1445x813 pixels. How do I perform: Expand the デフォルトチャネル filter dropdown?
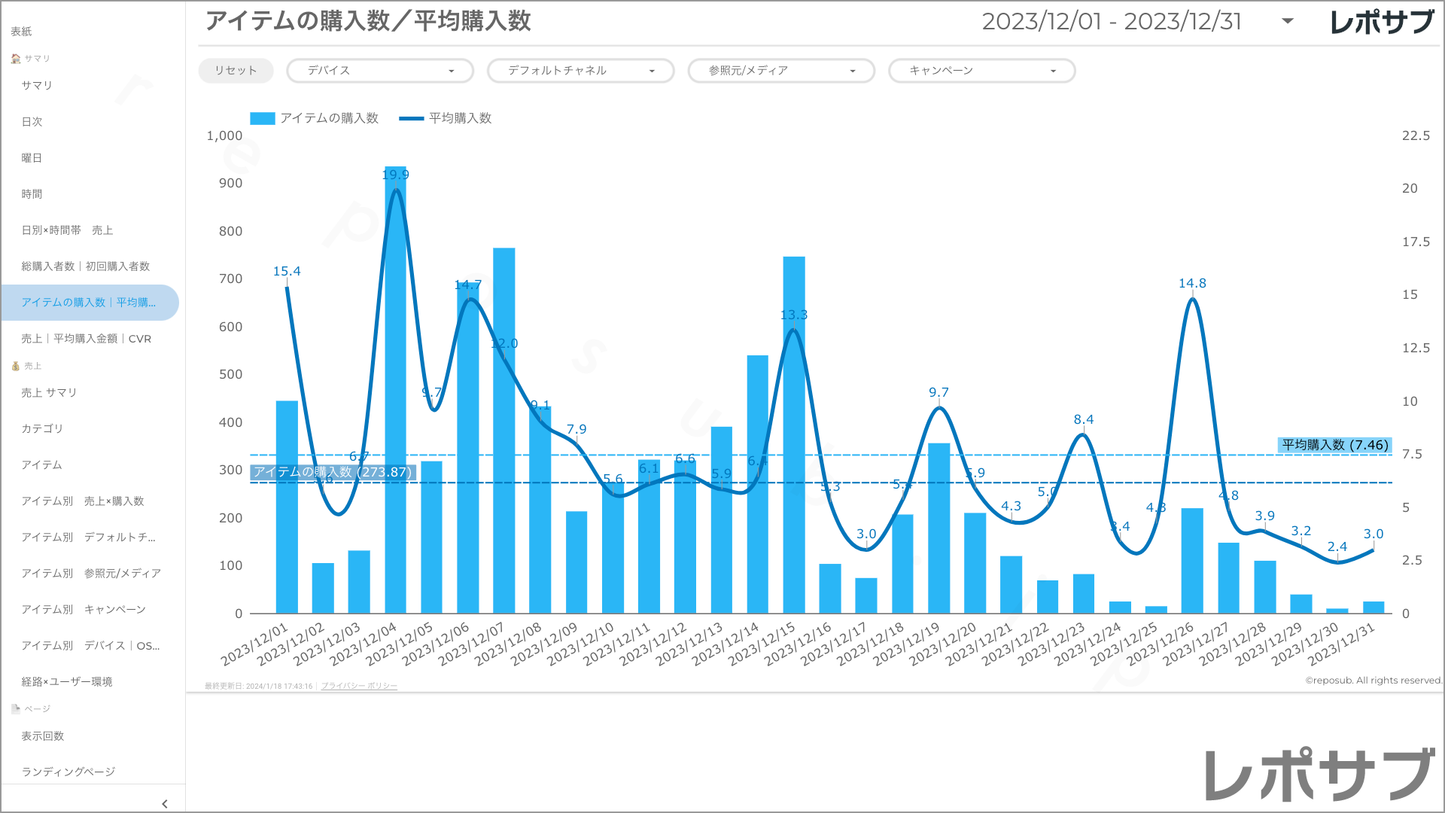point(580,71)
